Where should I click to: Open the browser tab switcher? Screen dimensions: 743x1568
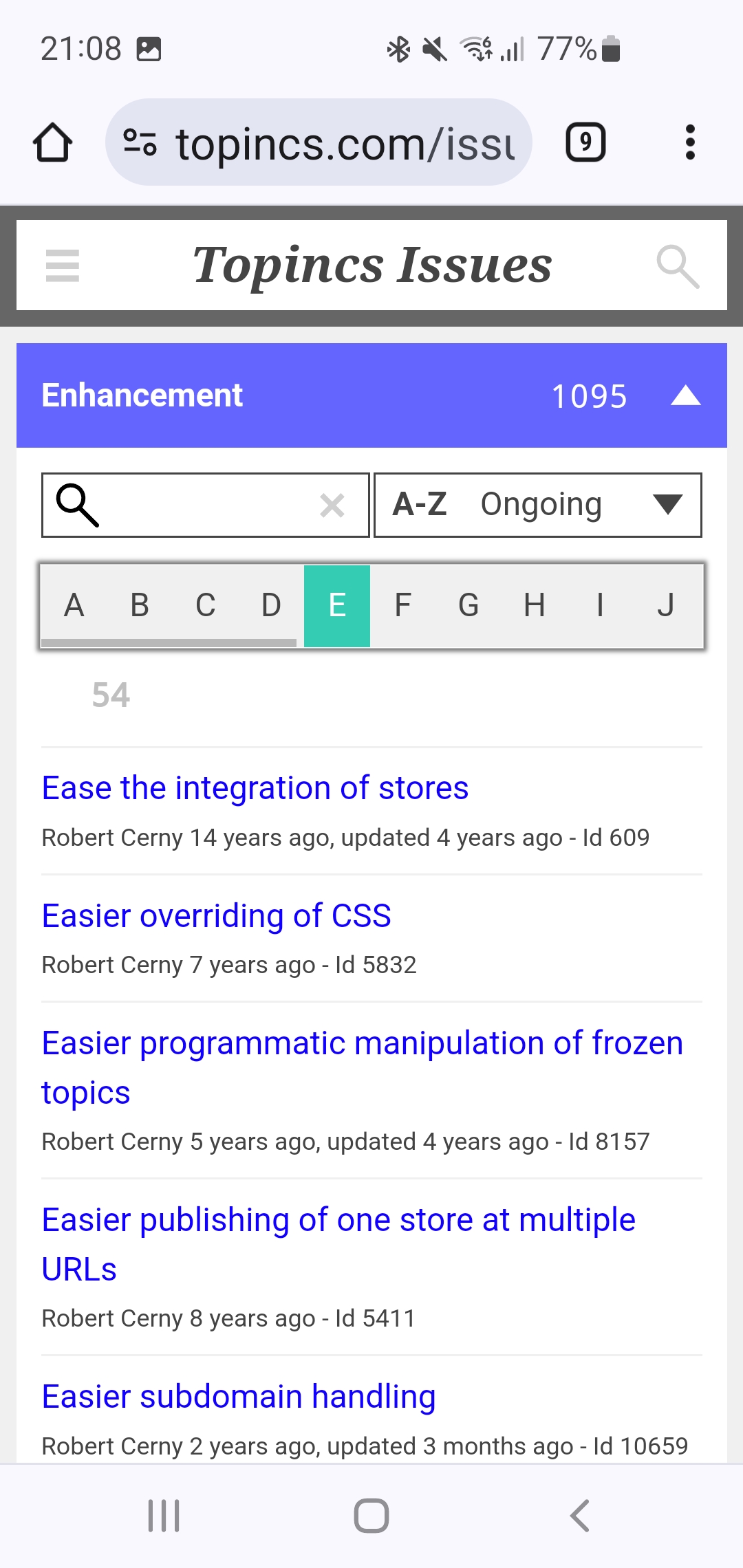click(585, 142)
